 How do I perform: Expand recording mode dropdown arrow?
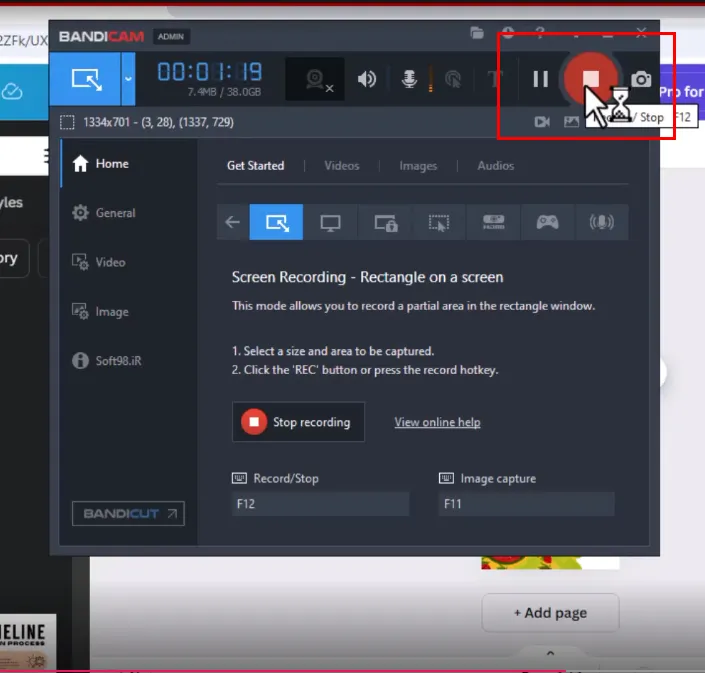[128, 79]
